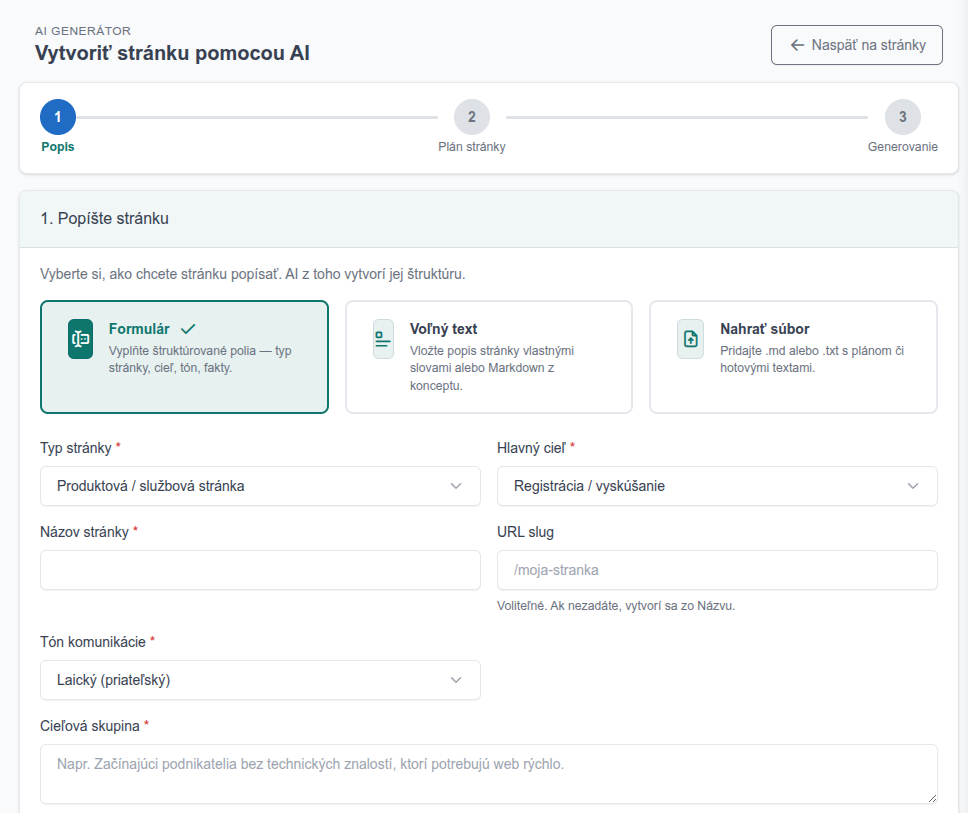The height and width of the screenshot is (813, 968).
Task: Go back via Naspäť na stránky button
Action: click(x=856, y=45)
